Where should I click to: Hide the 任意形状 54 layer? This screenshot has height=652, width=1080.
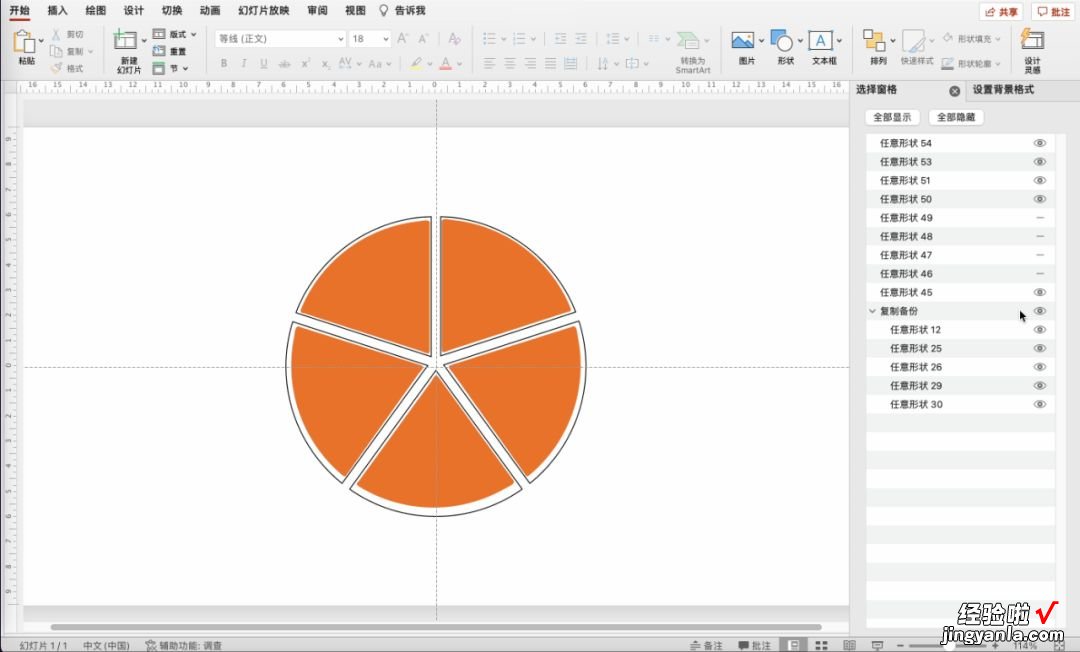(1039, 143)
